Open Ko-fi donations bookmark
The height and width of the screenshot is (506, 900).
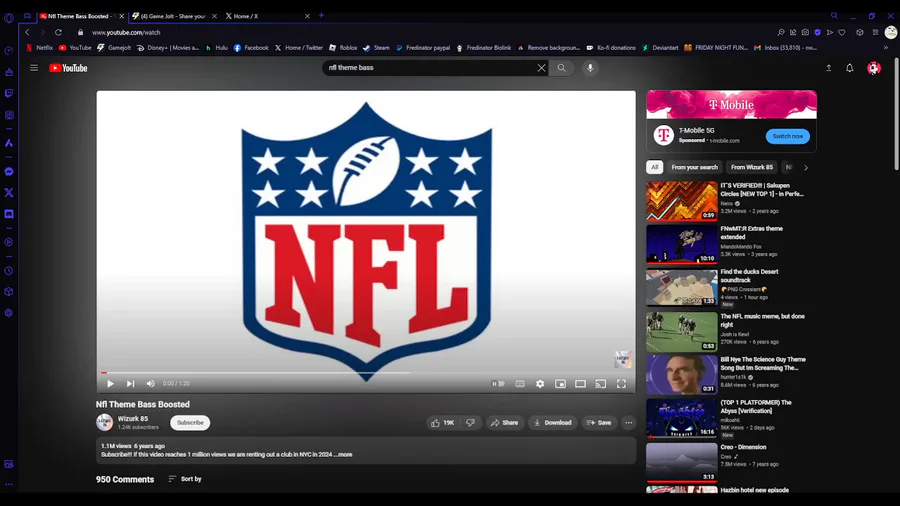(x=611, y=48)
